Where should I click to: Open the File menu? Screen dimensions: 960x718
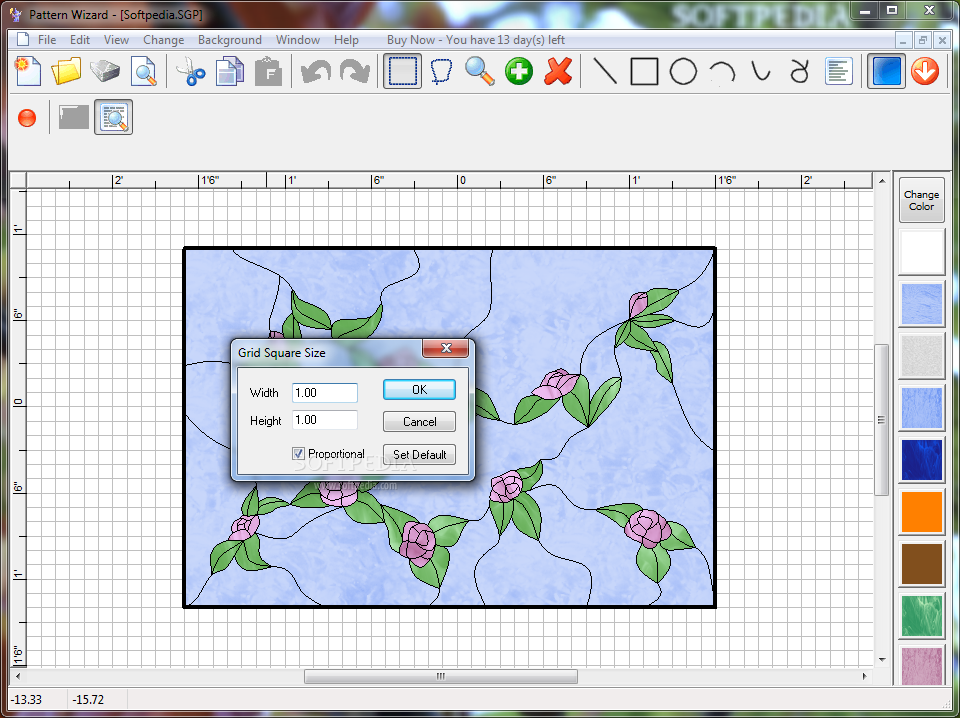pos(47,40)
